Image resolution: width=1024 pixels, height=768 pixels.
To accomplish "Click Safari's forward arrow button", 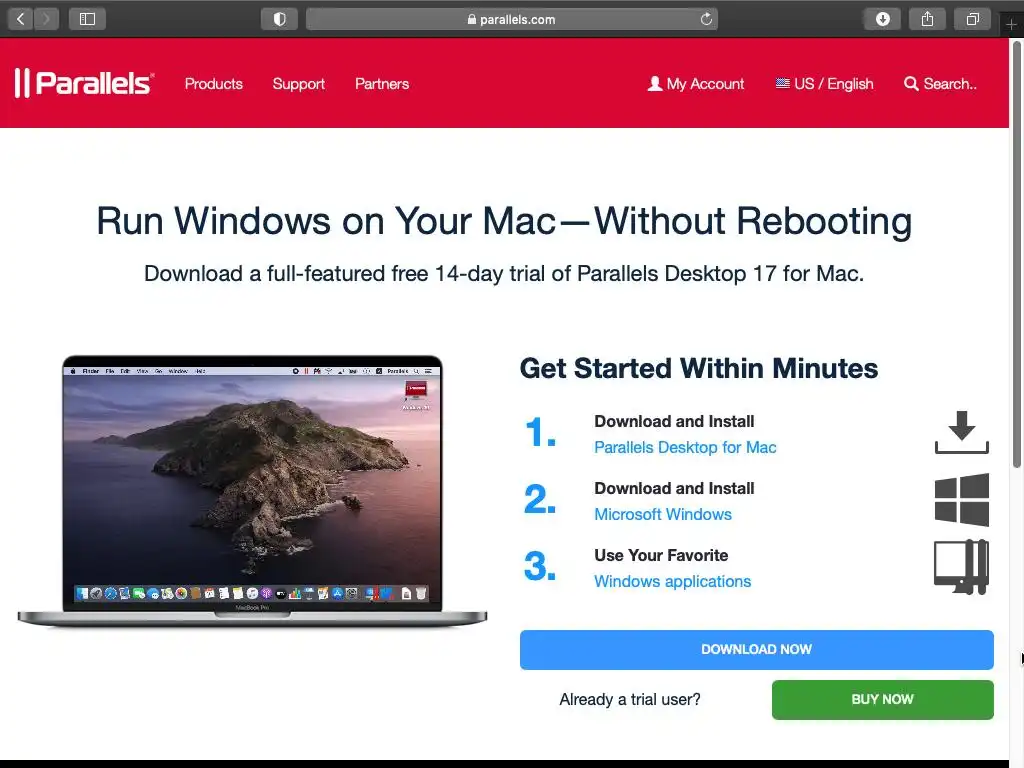I will pyautogui.click(x=46, y=19).
